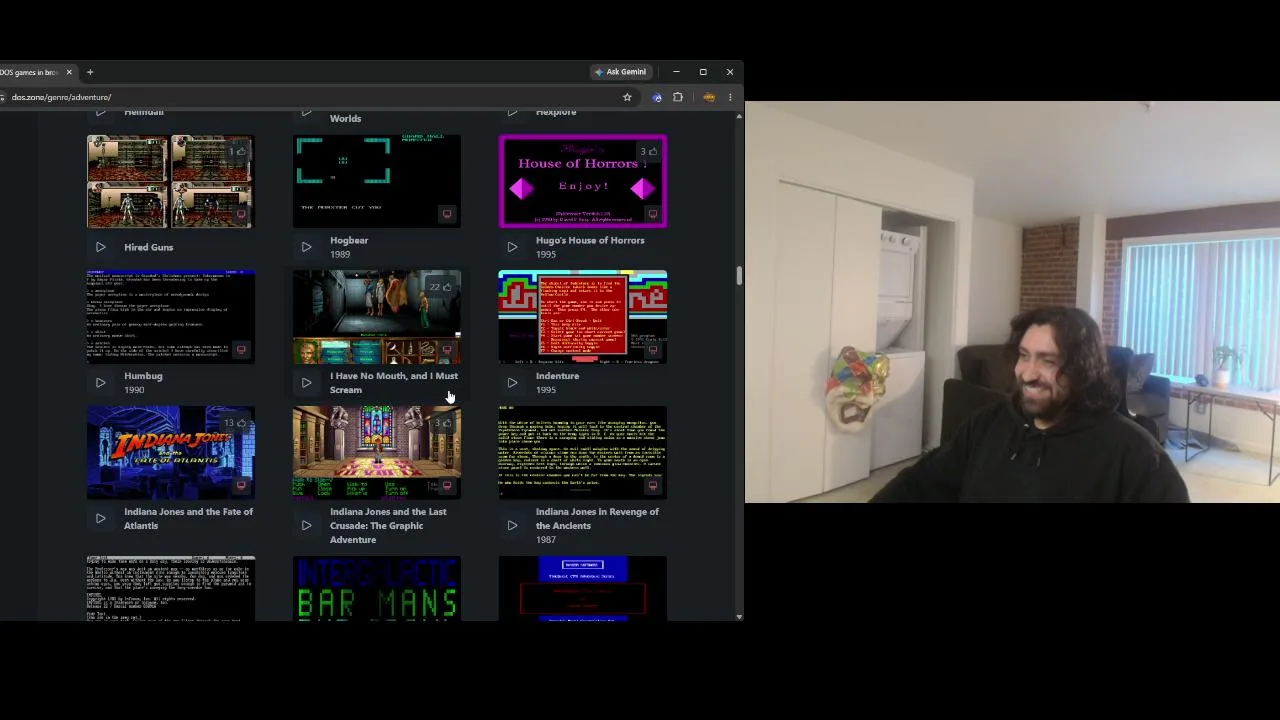Open the Humbug title link
The height and width of the screenshot is (720, 1280).
143,376
